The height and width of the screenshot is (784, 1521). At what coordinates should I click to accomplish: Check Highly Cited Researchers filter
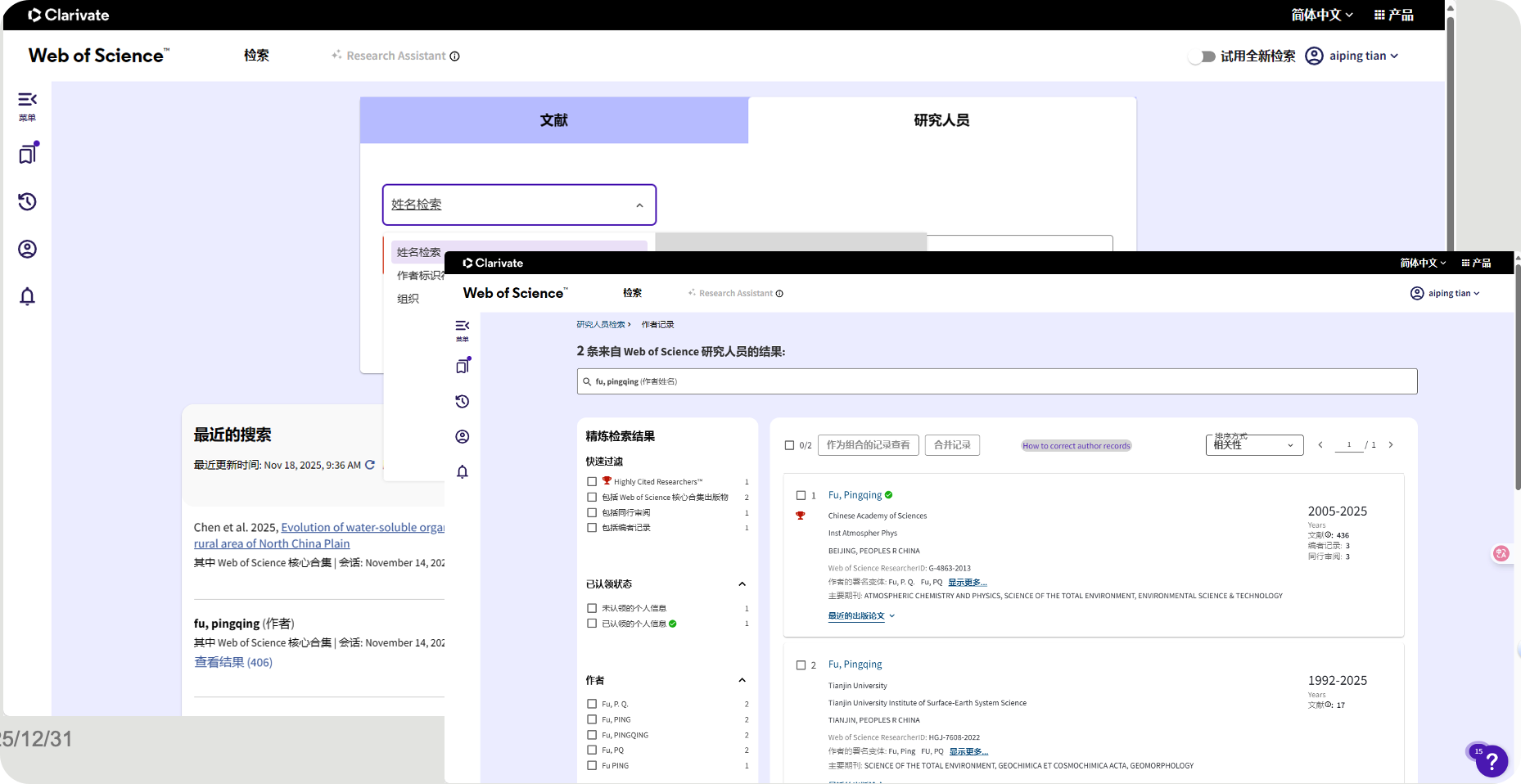point(592,482)
